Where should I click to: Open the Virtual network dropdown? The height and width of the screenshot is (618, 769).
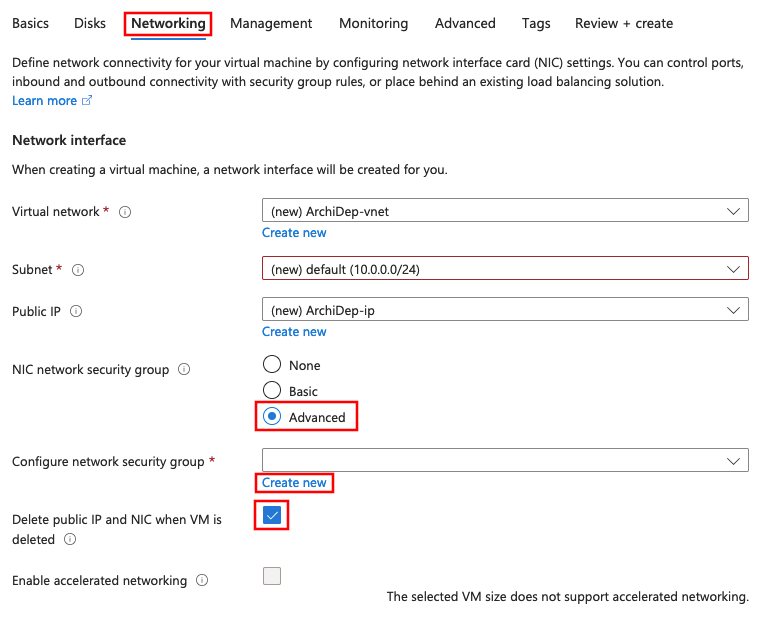504,211
